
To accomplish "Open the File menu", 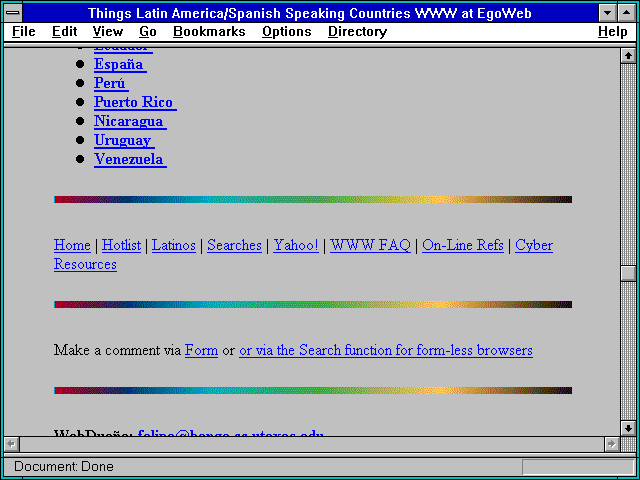I will (24, 31).
